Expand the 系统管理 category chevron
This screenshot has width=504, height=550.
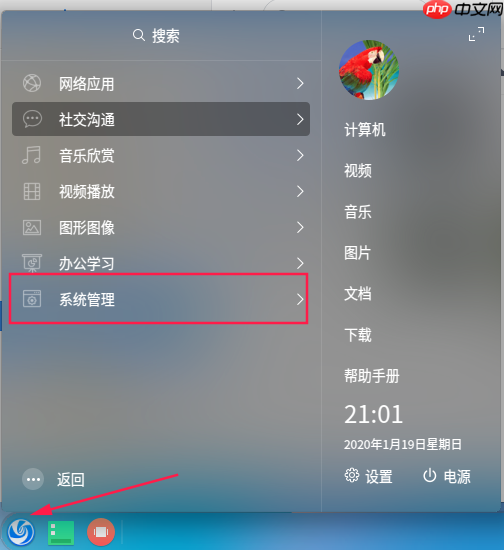300,299
